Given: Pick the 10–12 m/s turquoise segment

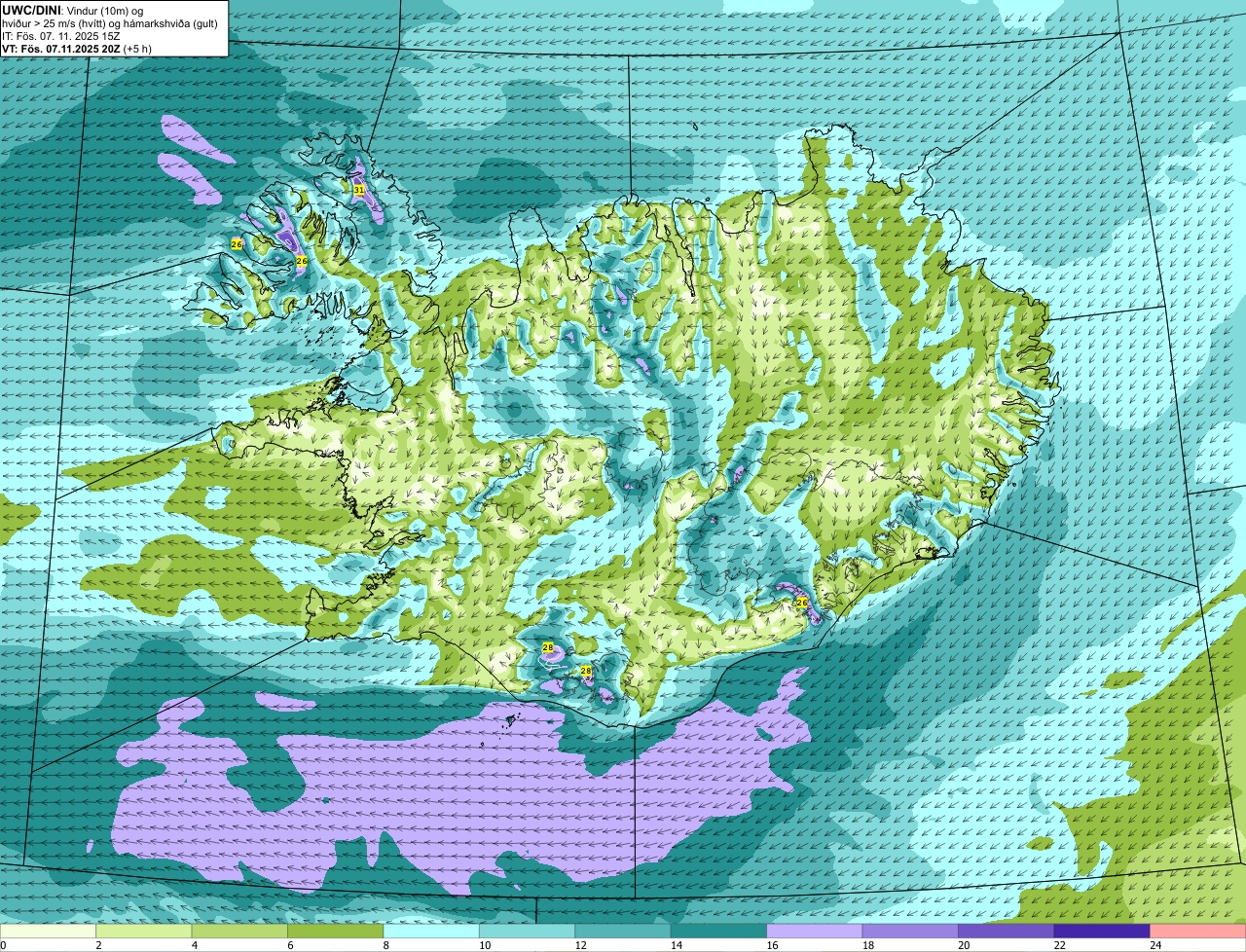Looking at the screenshot, I should click(528, 932).
